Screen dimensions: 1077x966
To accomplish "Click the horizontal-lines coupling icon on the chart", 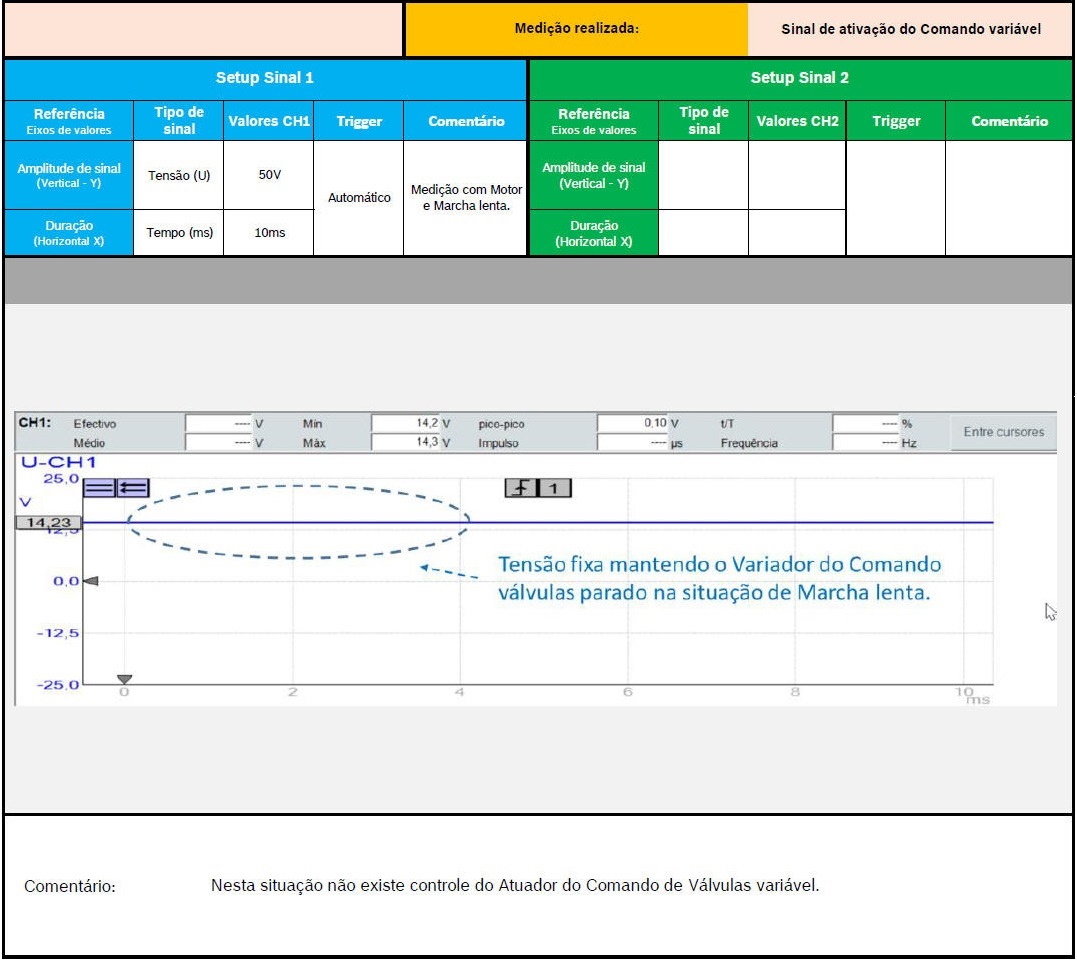I will pos(99,488).
